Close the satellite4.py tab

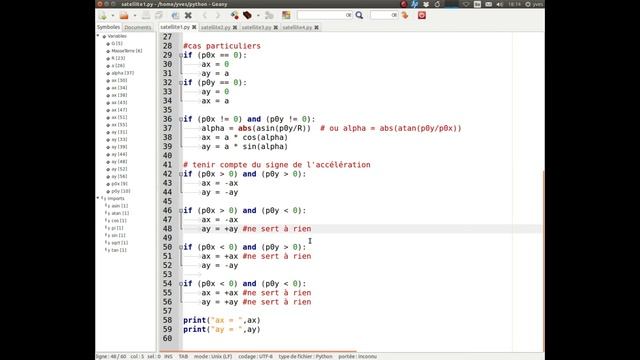coord(317,27)
